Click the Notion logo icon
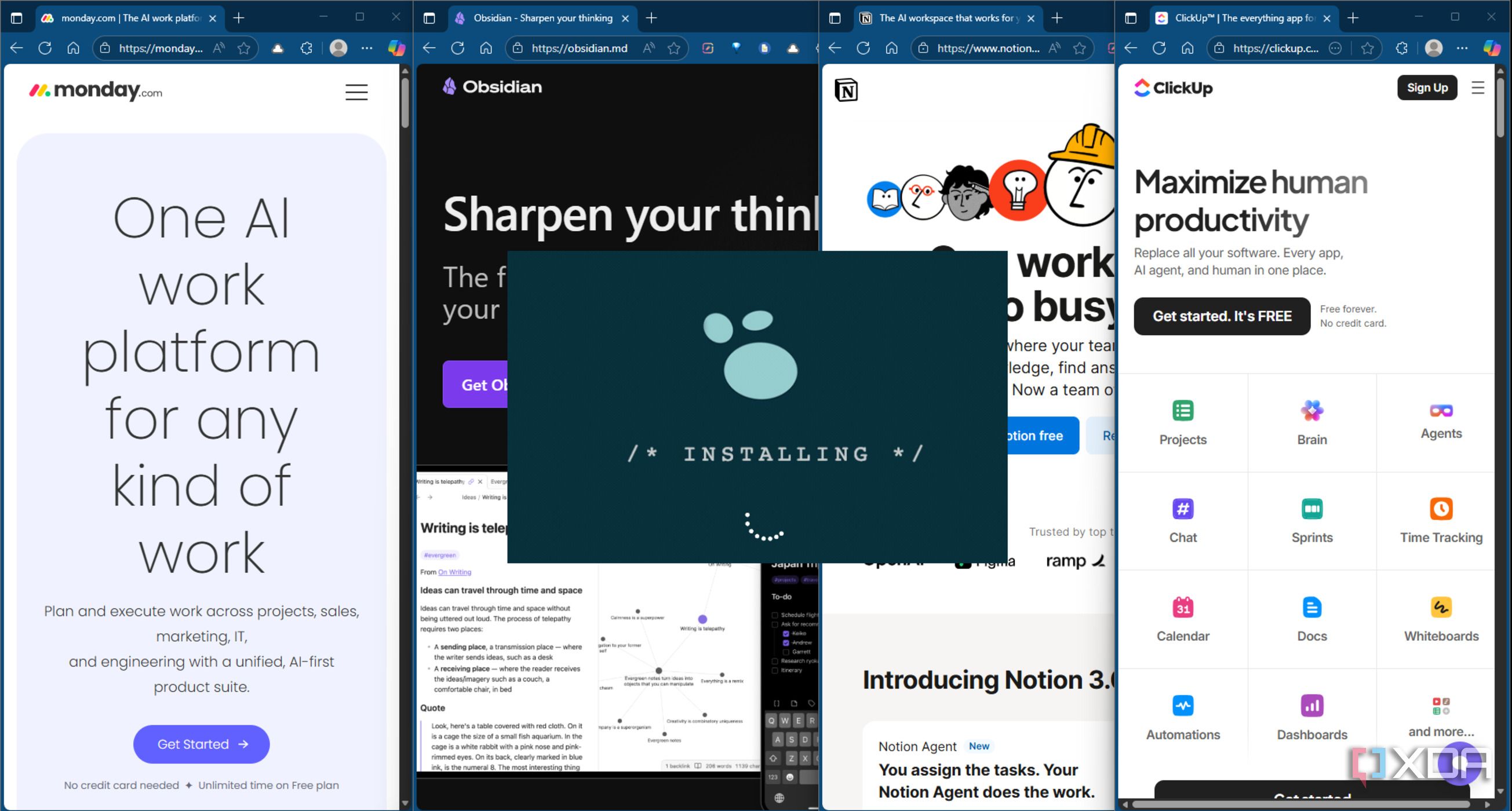The height and width of the screenshot is (811, 1512). pos(846,90)
